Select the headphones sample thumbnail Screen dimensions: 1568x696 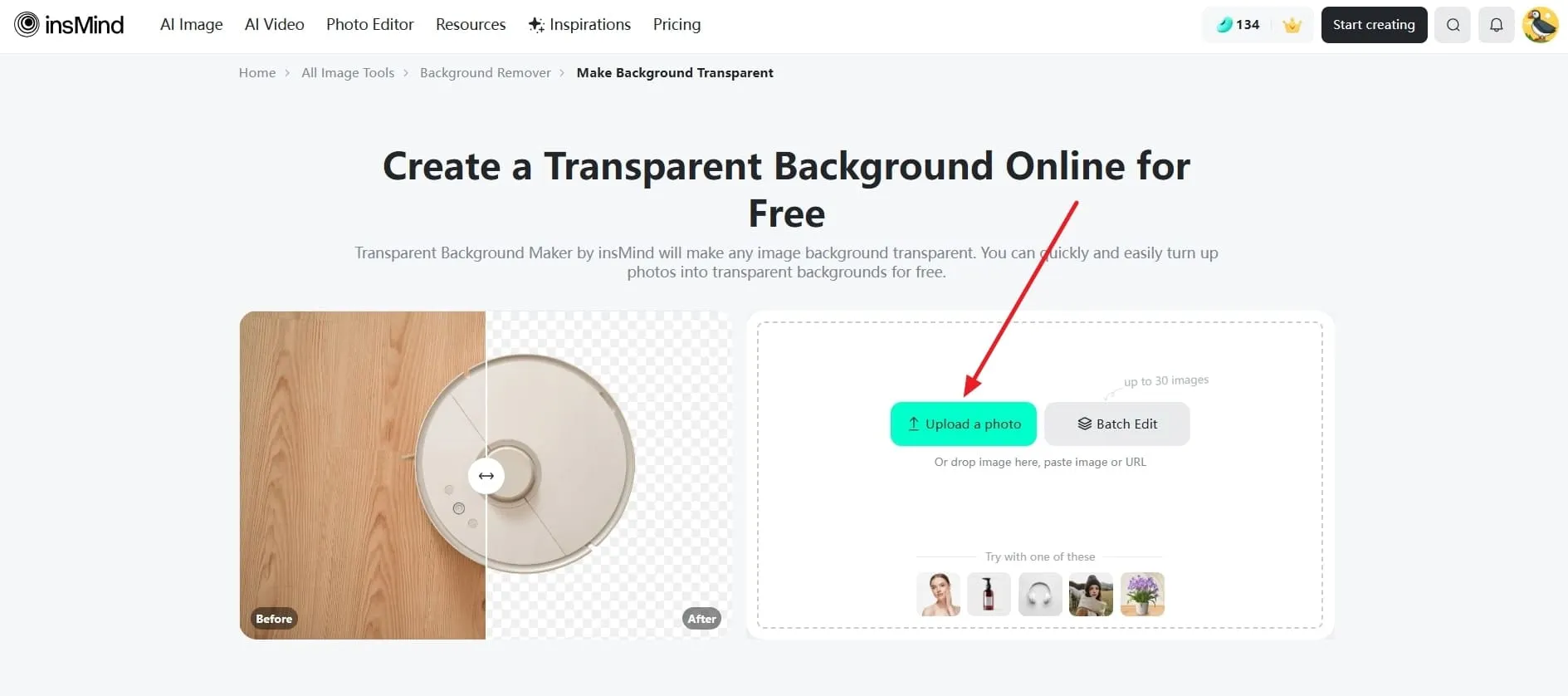(x=1040, y=594)
